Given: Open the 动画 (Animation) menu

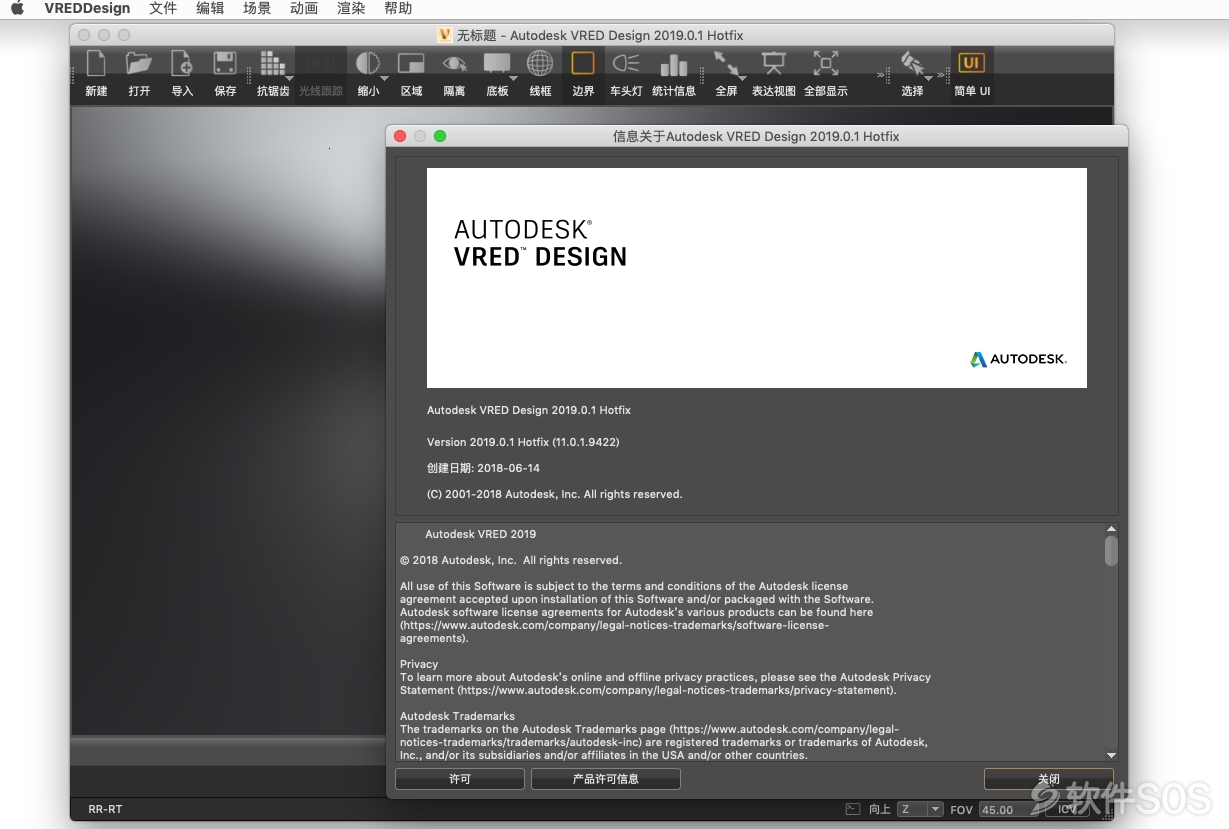Looking at the screenshot, I should 304,8.
